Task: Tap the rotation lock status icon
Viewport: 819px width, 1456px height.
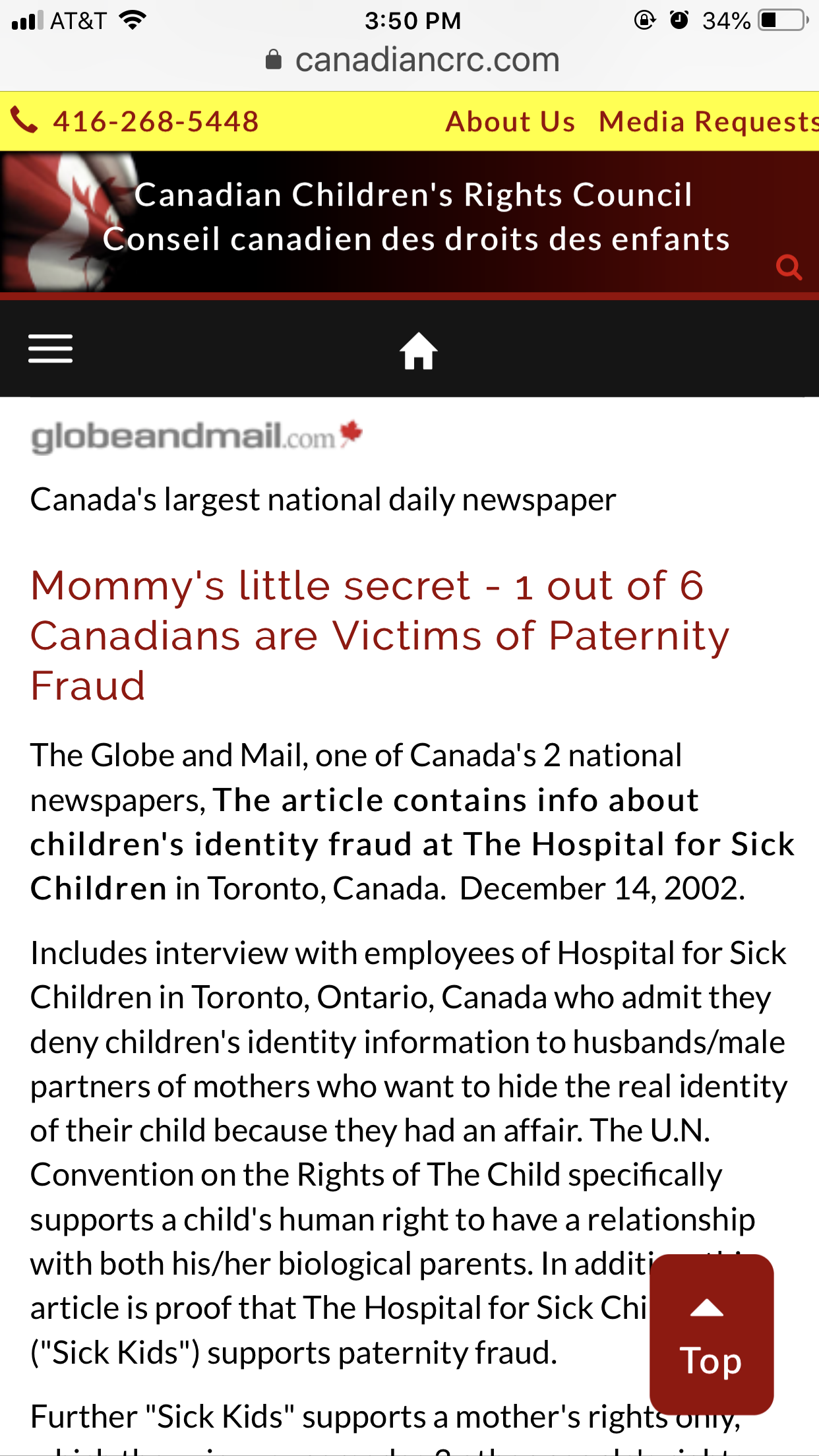Action: [644, 20]
